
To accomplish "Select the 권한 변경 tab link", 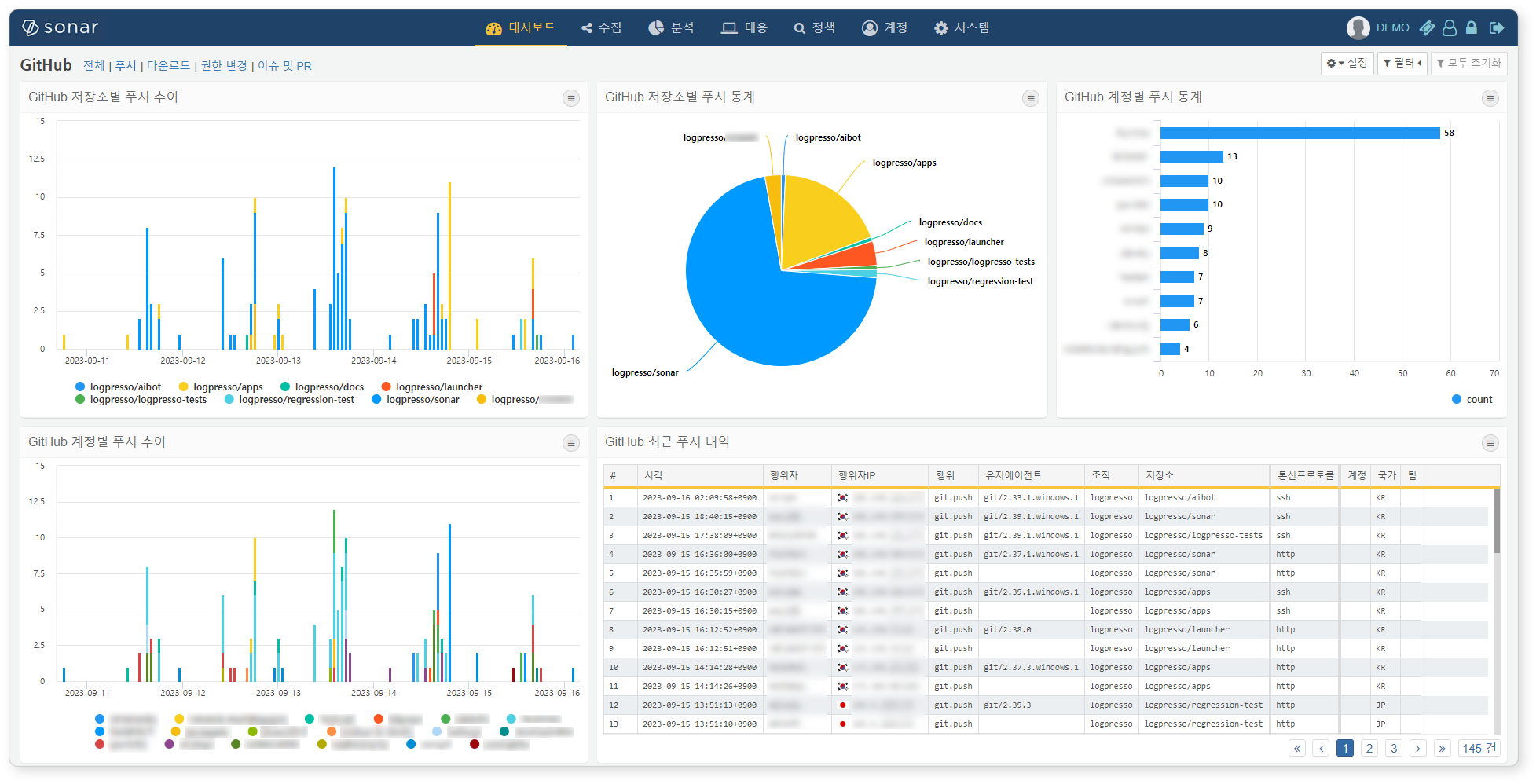I will [224, 66].
